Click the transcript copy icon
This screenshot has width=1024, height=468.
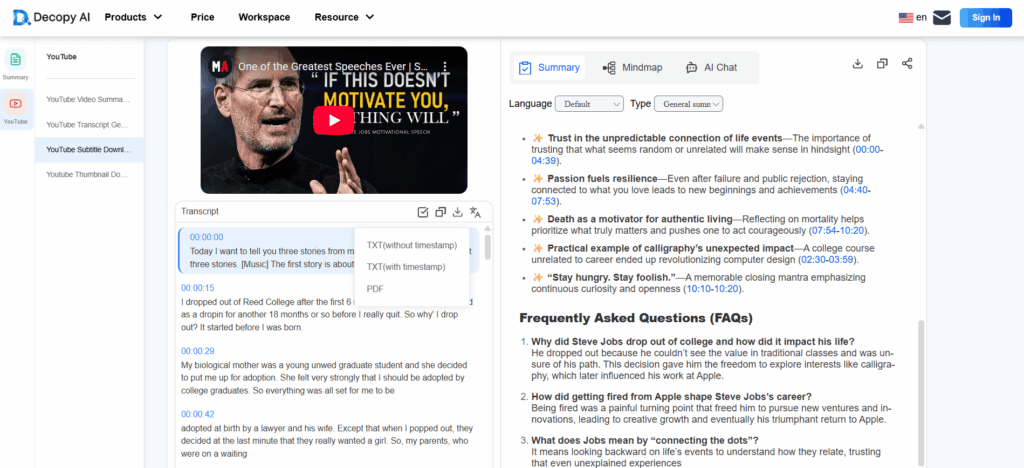coord(441,212)
